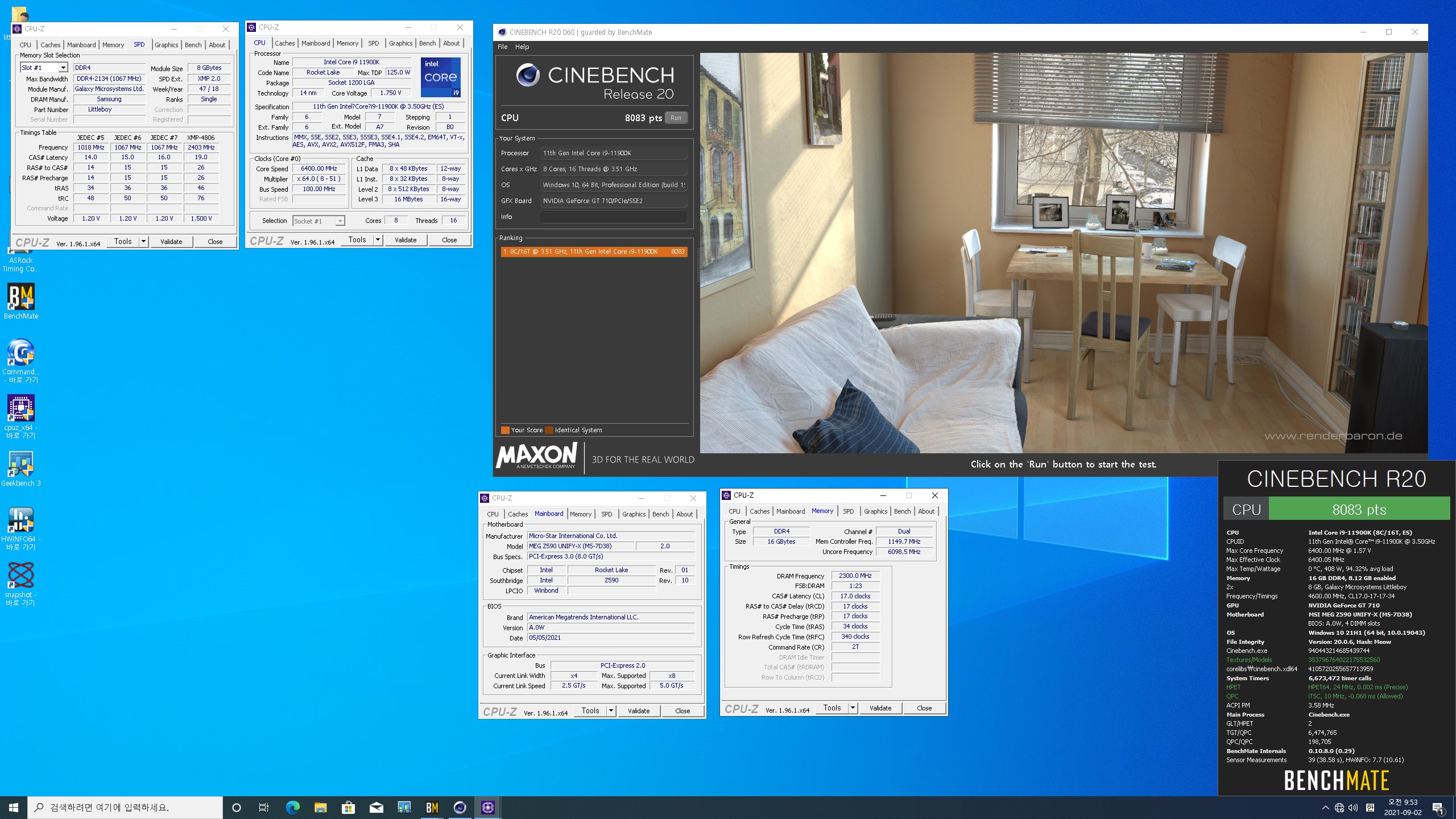The width and height of the screenshot is (1456, 819).
Task: Expand Tools dropdown arrow in Mainboard CPU-Z window
Action: (611, 711)
